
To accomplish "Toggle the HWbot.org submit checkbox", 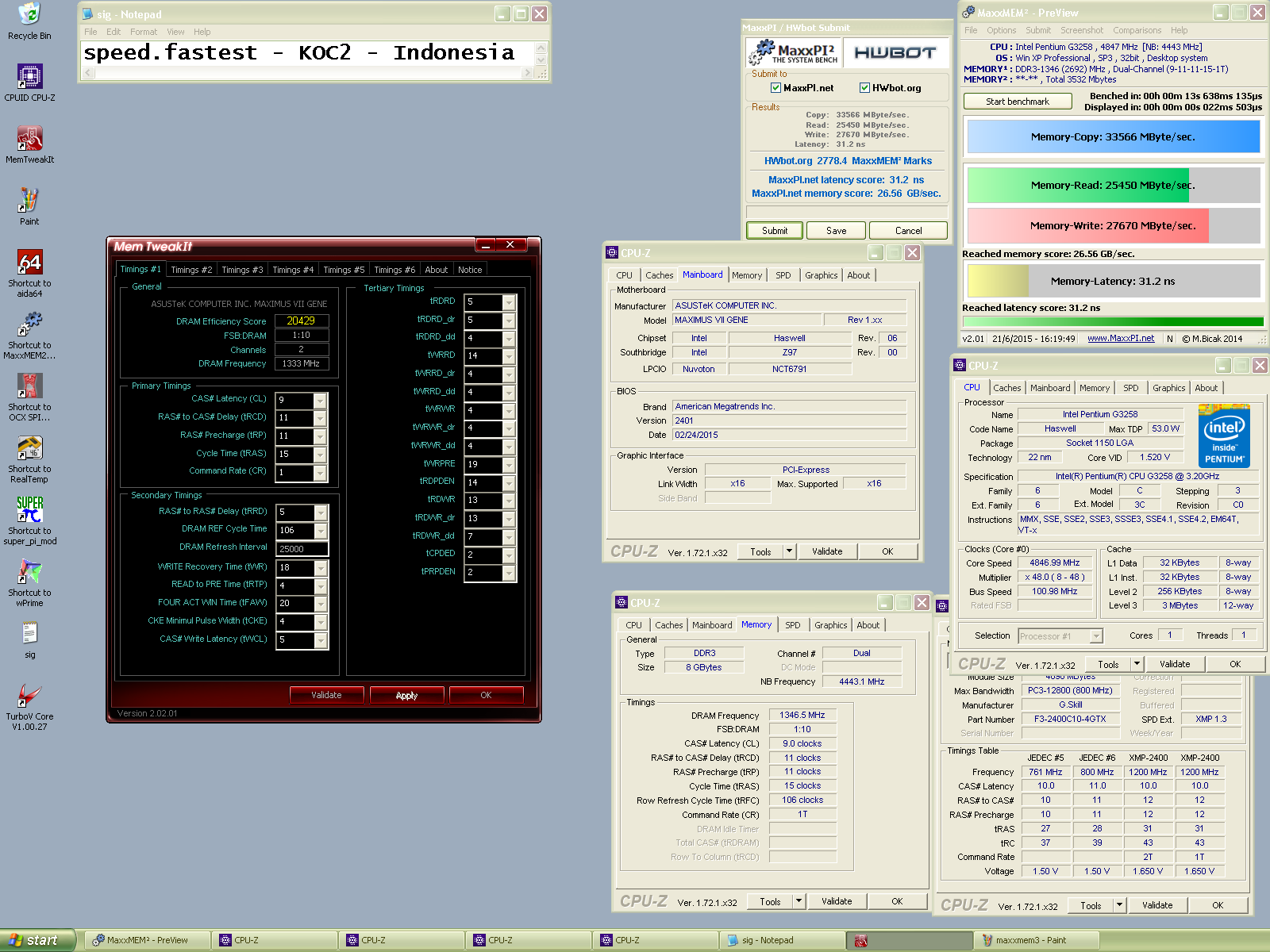I will 864,88.
